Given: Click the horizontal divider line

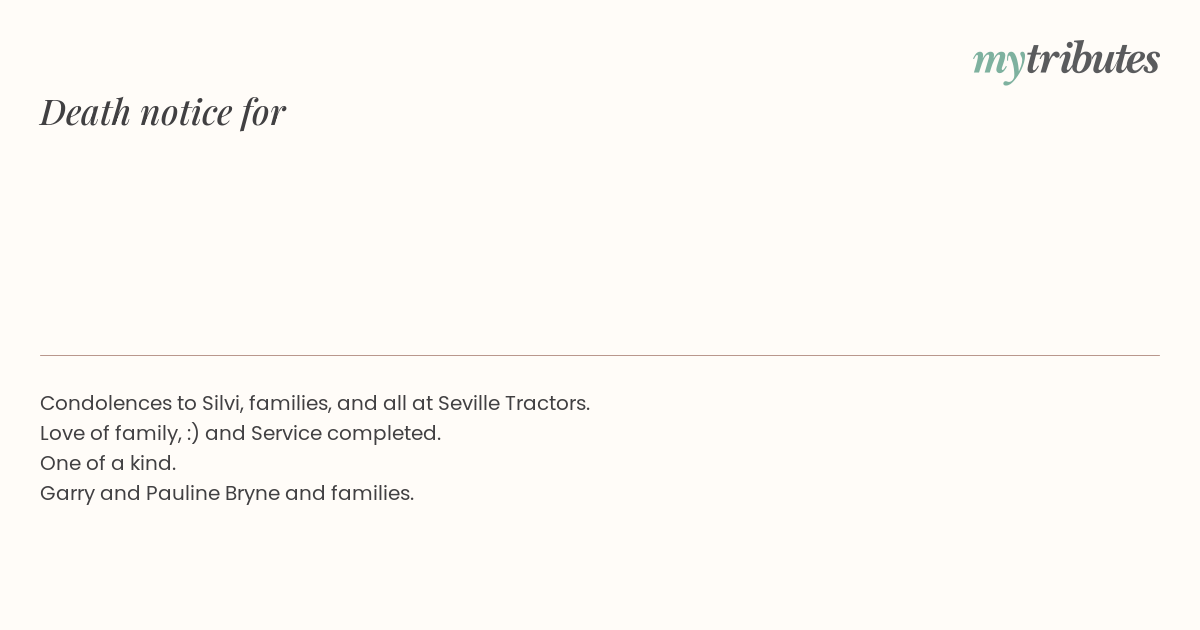Looking at the screenshot, I should click(600, 355).
